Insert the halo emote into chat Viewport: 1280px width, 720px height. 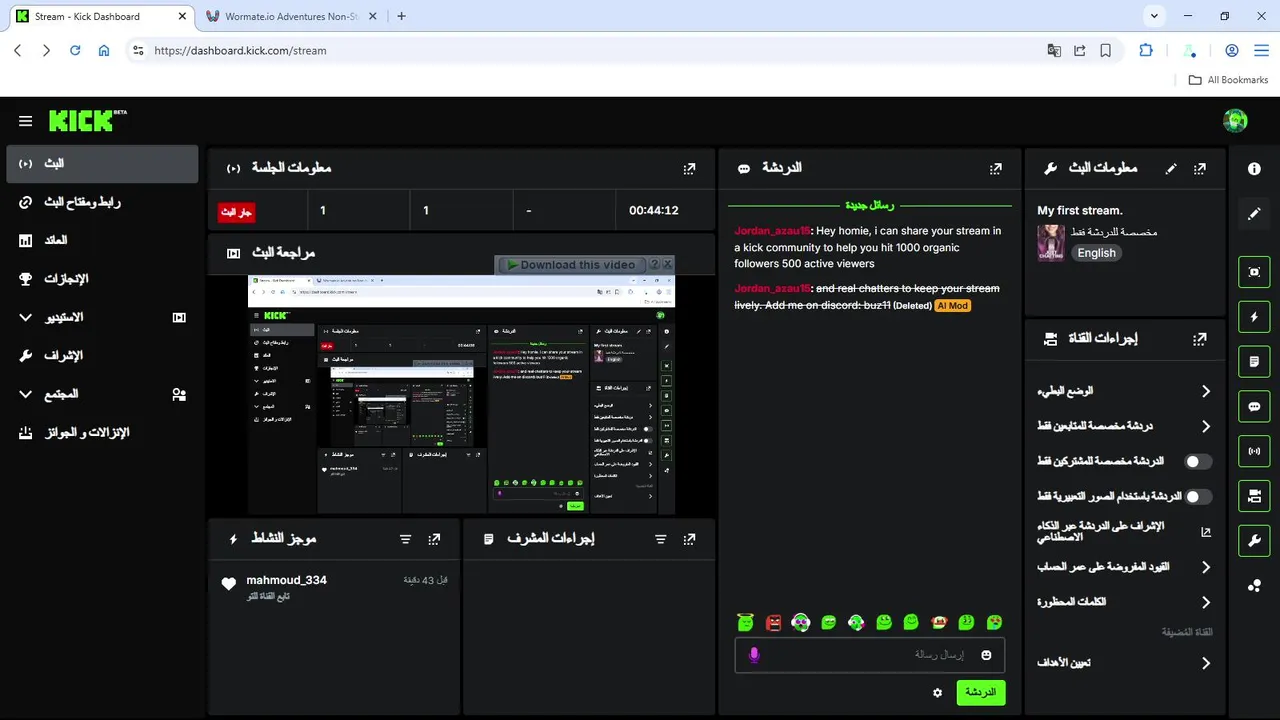point(745,622)
